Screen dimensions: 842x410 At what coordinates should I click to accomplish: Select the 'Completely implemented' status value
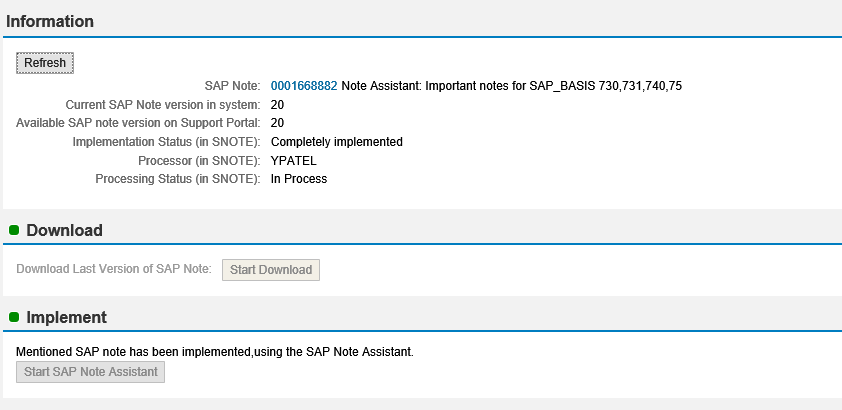pos(336,142)
